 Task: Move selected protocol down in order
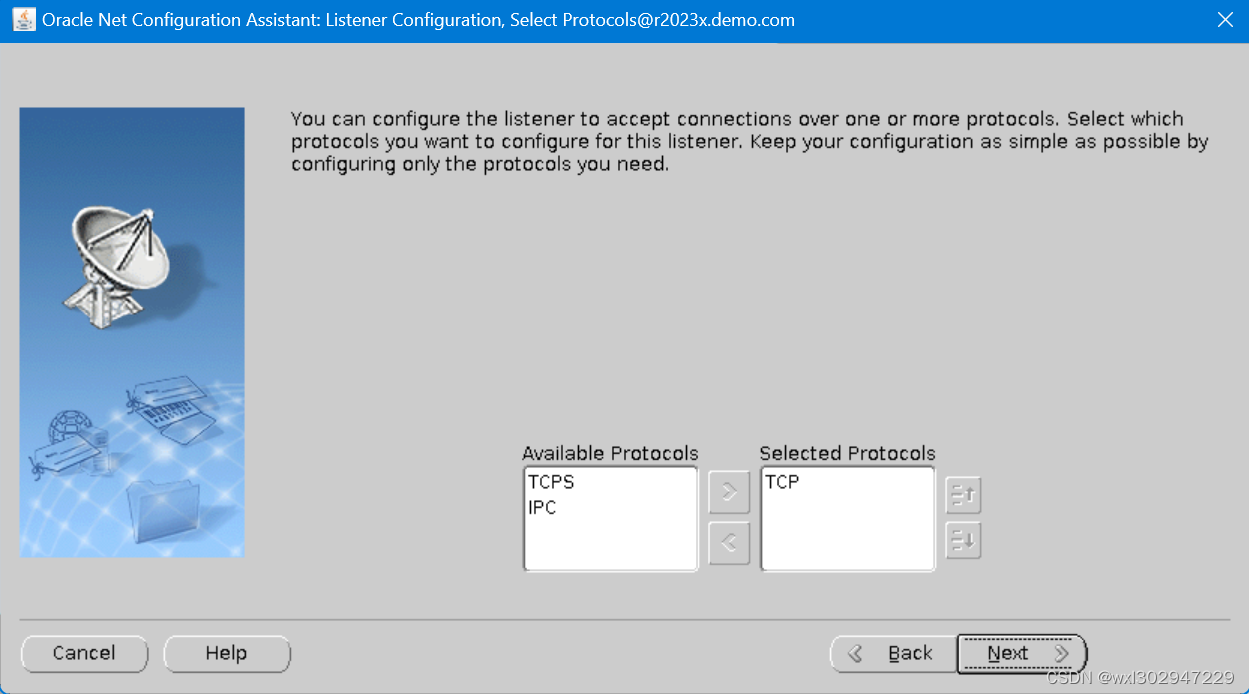tap(963, 541)
